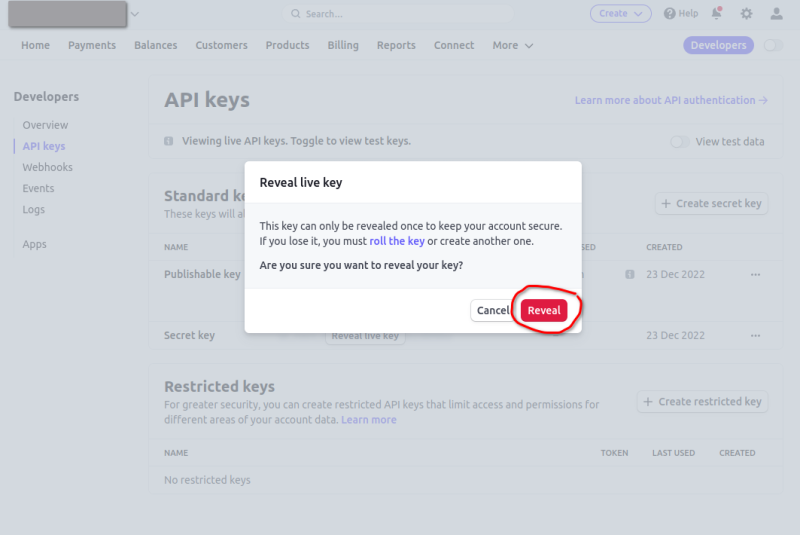Click the notifications bell icon

click(x=717, y=14)
